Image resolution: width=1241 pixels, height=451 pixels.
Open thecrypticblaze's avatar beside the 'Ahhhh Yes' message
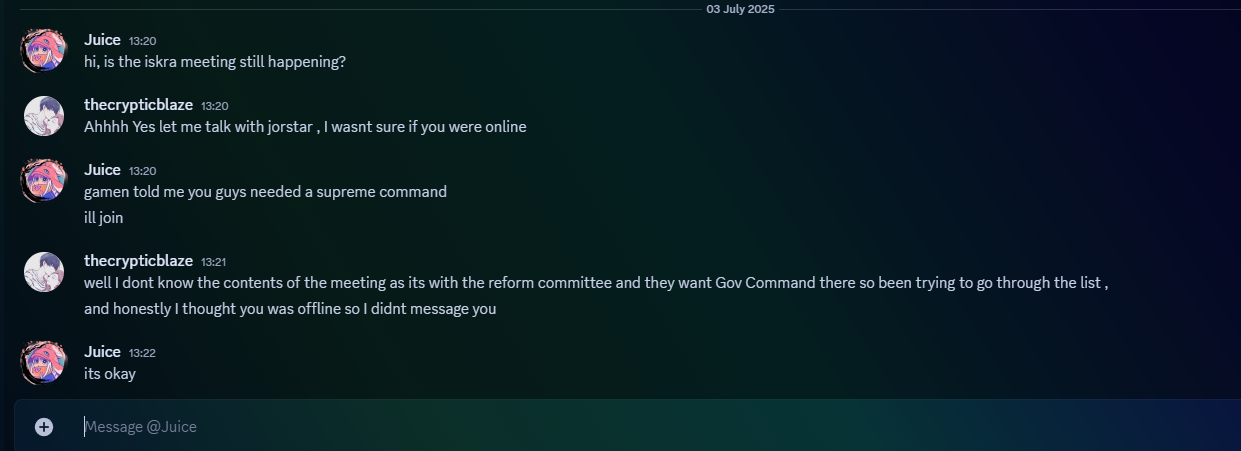point(44,116)
